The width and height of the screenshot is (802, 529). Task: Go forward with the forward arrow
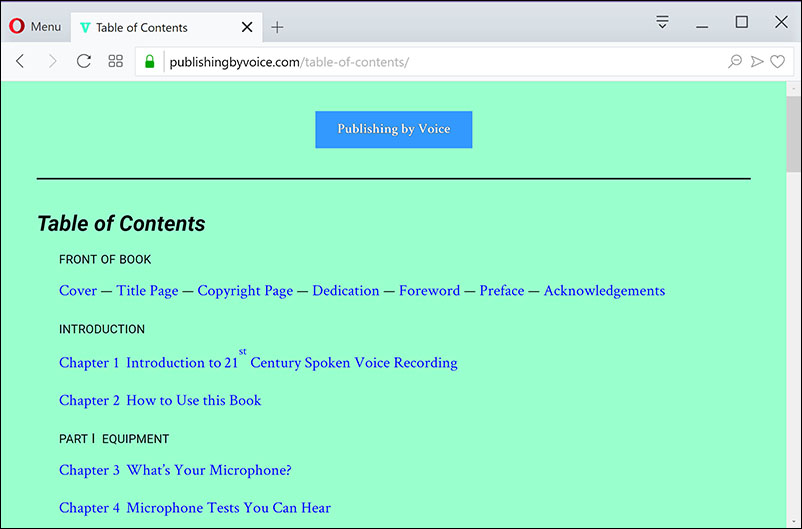pyautogui.click(x=52, y=61)
